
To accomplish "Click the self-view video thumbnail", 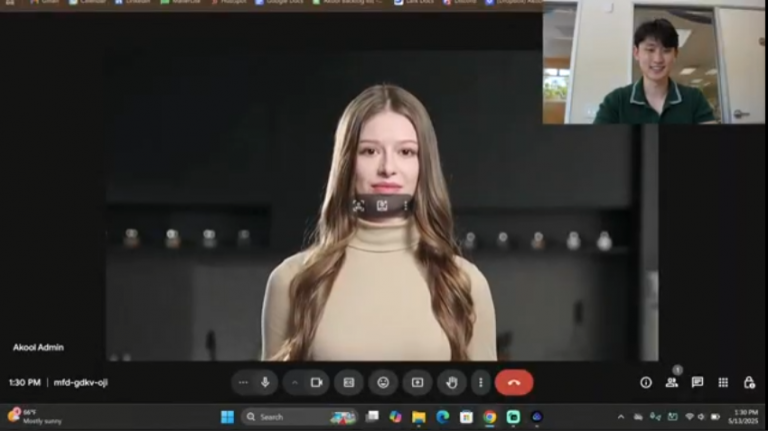I will tap(654, 63).
